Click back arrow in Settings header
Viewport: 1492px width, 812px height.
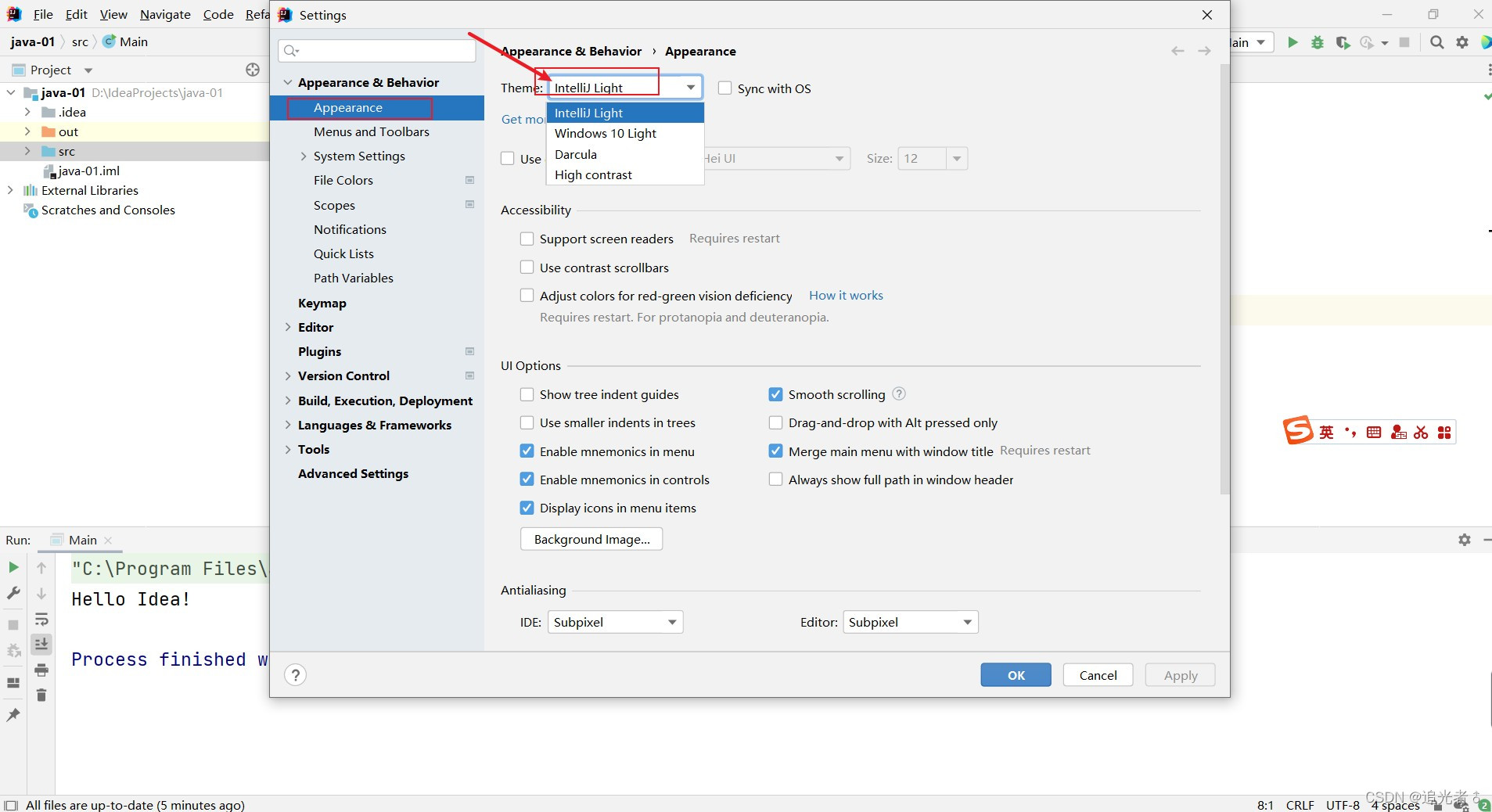1177,51
